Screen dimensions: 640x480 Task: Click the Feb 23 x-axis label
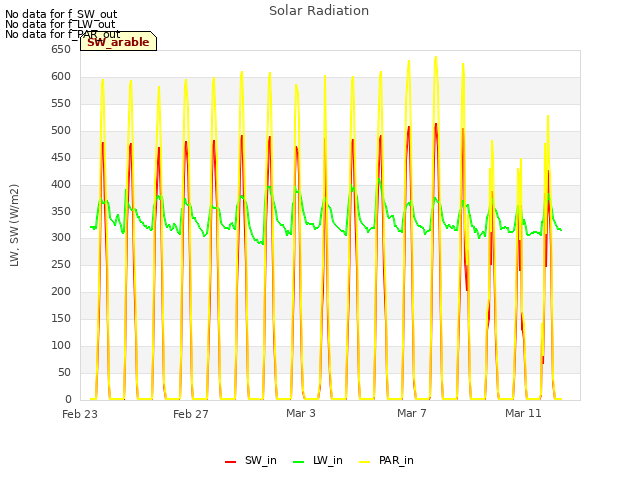pos(80,414)
